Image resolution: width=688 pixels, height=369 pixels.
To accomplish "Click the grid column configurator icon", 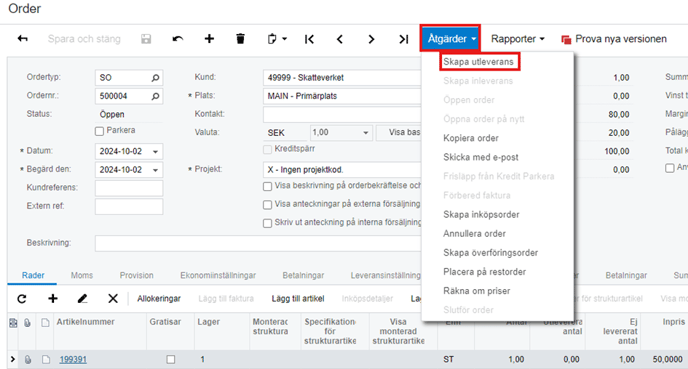I will (13, 323).
